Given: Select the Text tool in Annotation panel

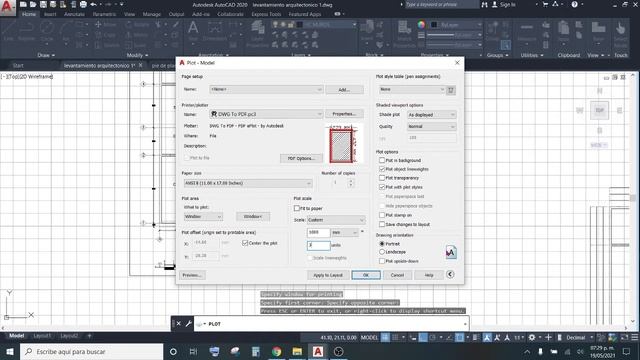Looking at the screenshot, I should [193, 31].
